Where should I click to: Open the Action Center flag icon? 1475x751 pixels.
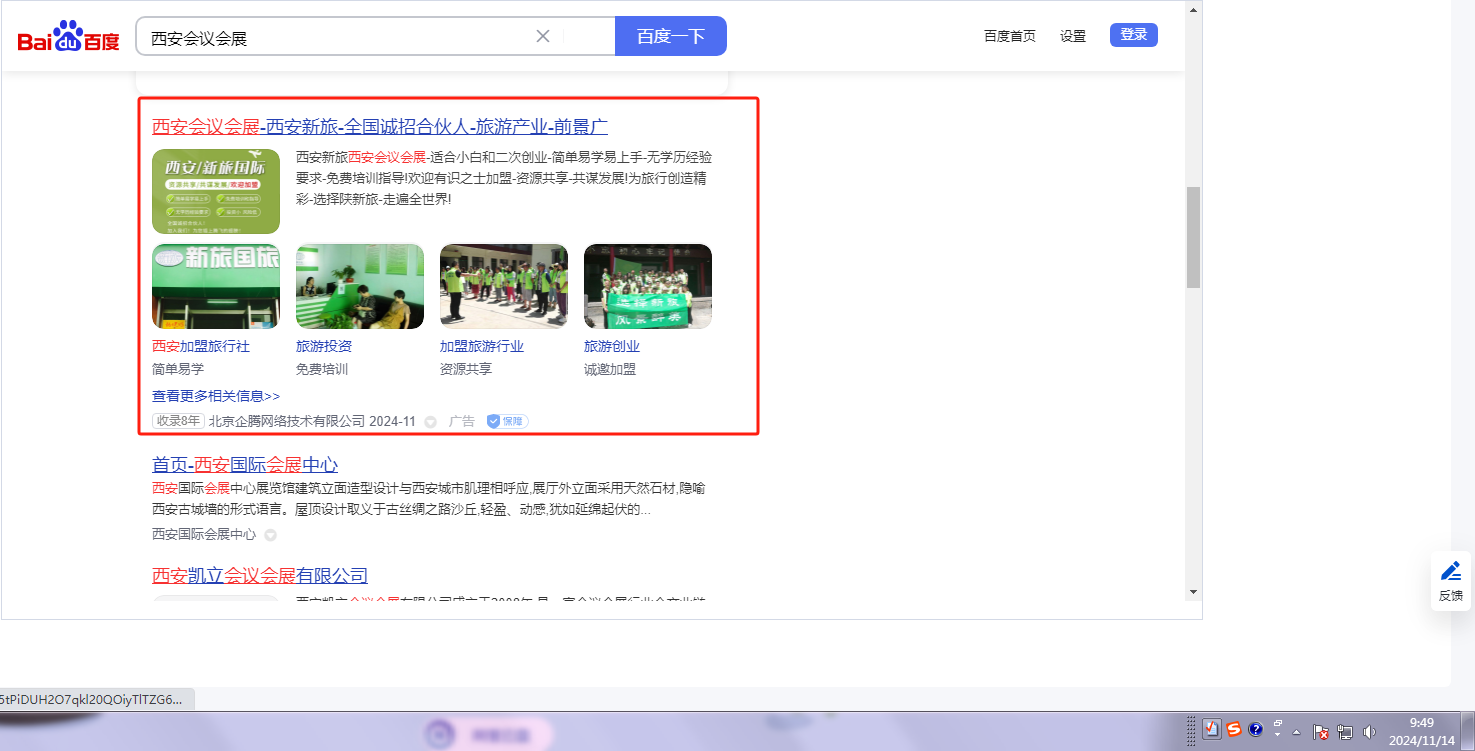[1320, 731]
